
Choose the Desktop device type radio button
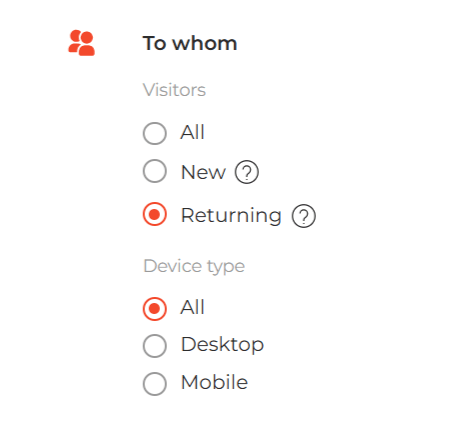click(155, 346)
